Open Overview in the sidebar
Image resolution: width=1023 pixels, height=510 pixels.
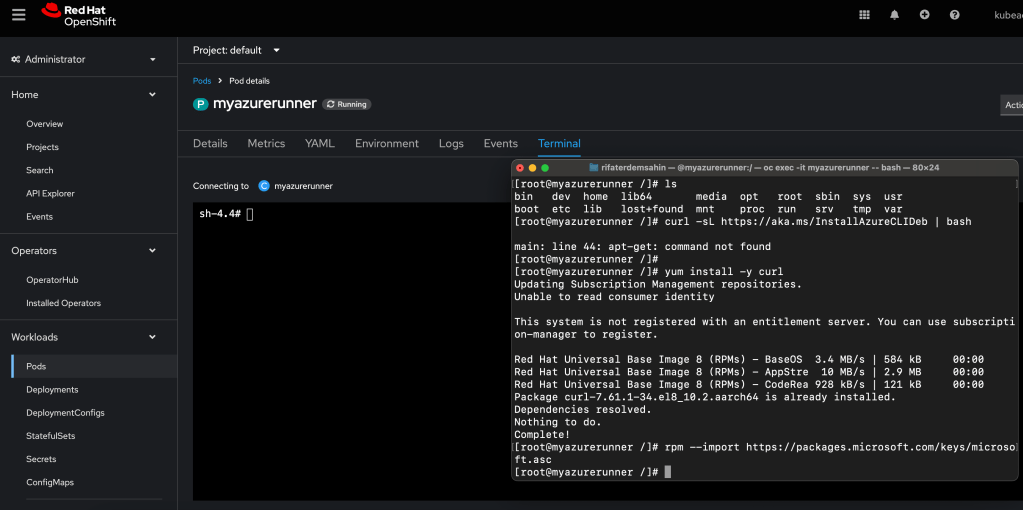(44, 124)
